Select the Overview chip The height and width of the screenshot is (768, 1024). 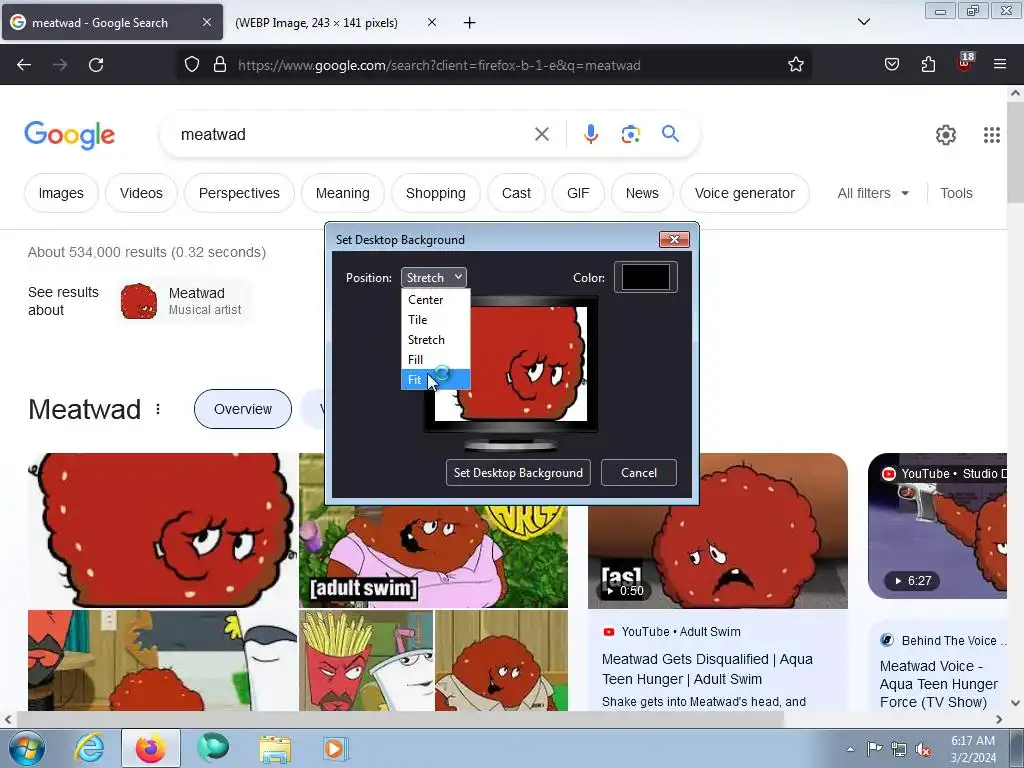pyautogui.click(x=243, y=409)
